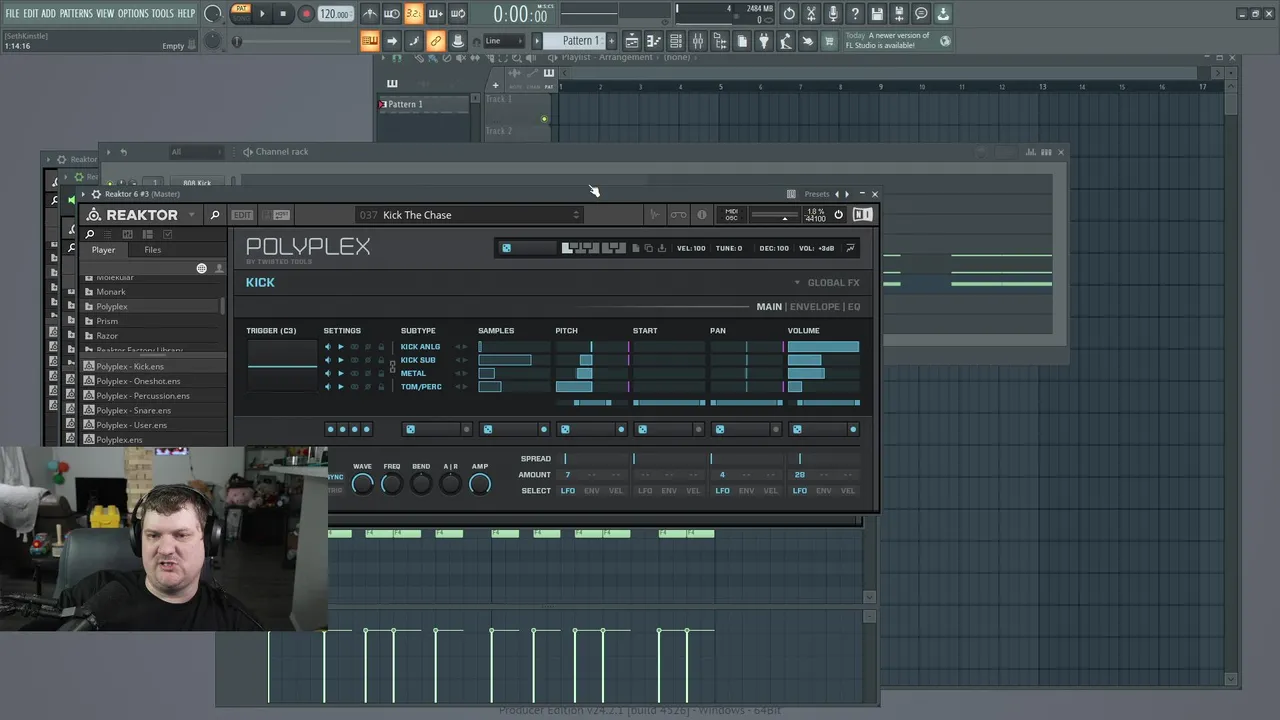Open the OPTIONS menu
The image size is (1280, 720).
133,14
